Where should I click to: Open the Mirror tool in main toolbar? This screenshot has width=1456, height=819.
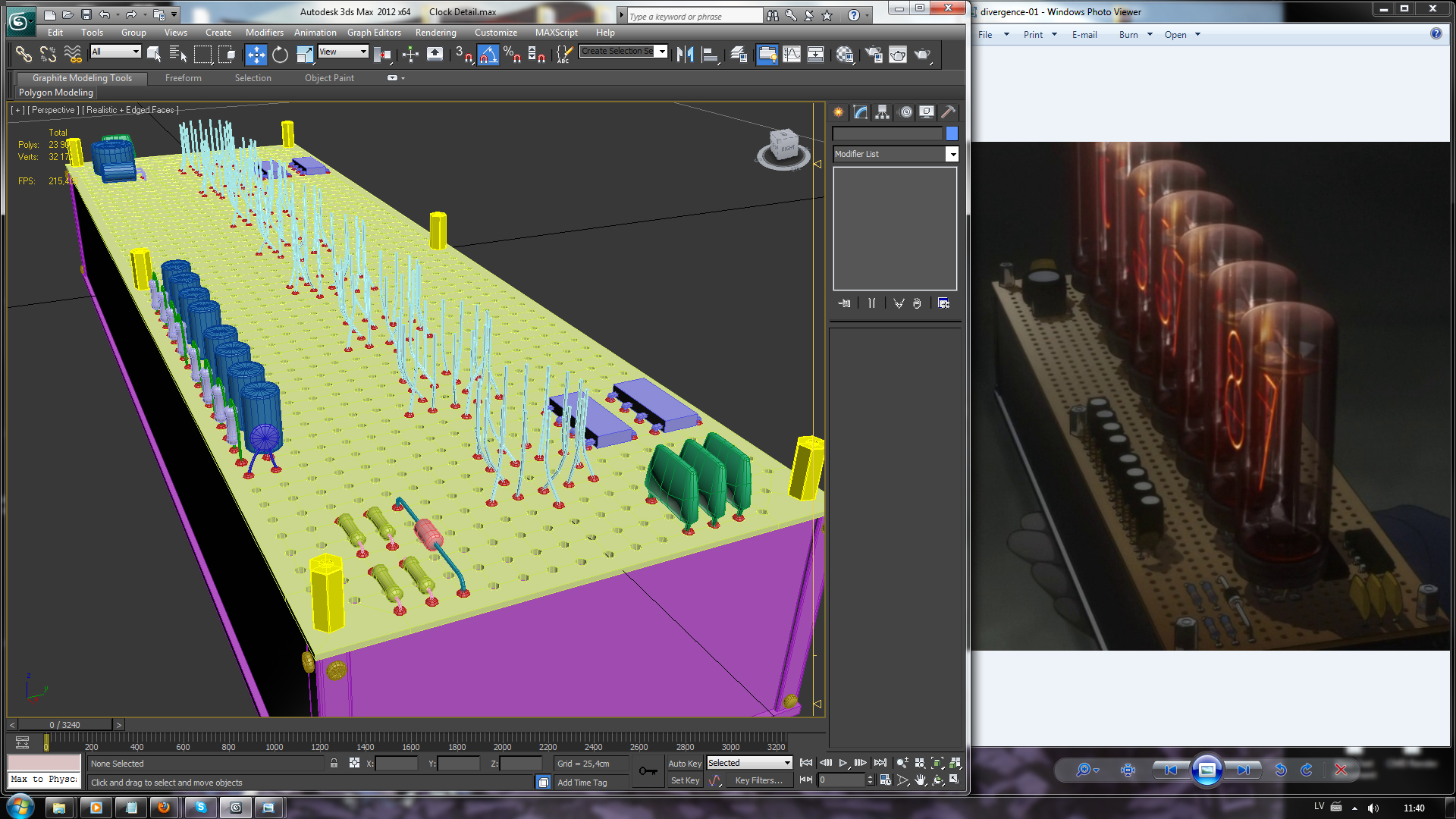click(x=685, y=55)
